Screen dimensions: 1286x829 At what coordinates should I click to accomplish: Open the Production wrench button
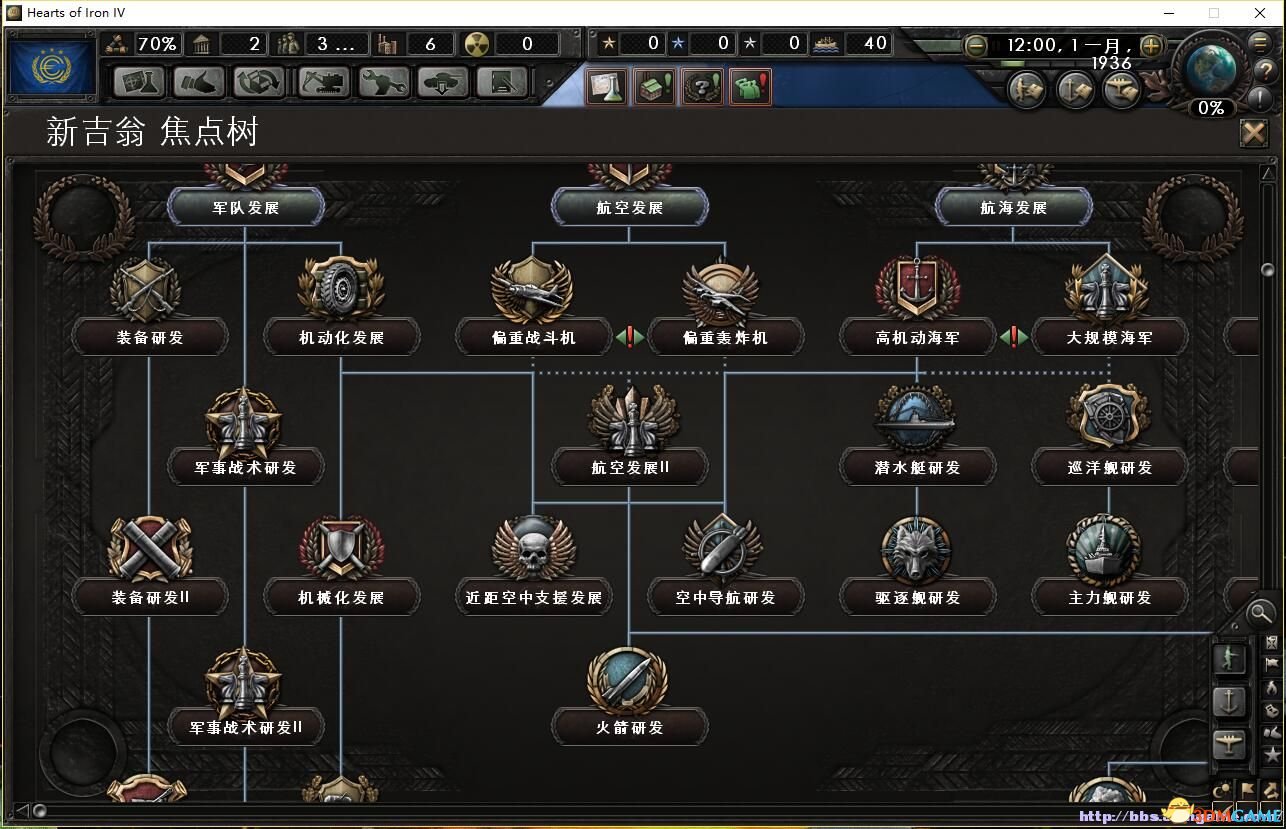384,81
